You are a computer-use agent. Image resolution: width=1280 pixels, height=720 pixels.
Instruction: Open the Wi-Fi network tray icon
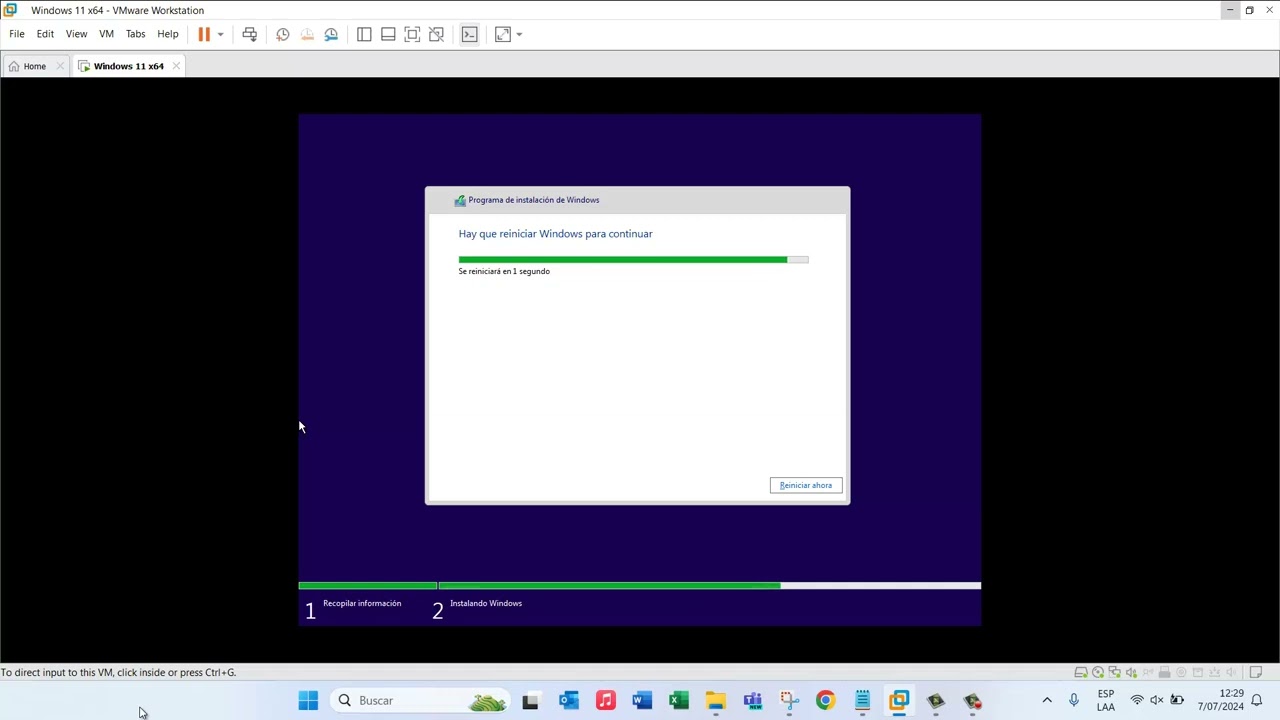1137,701
